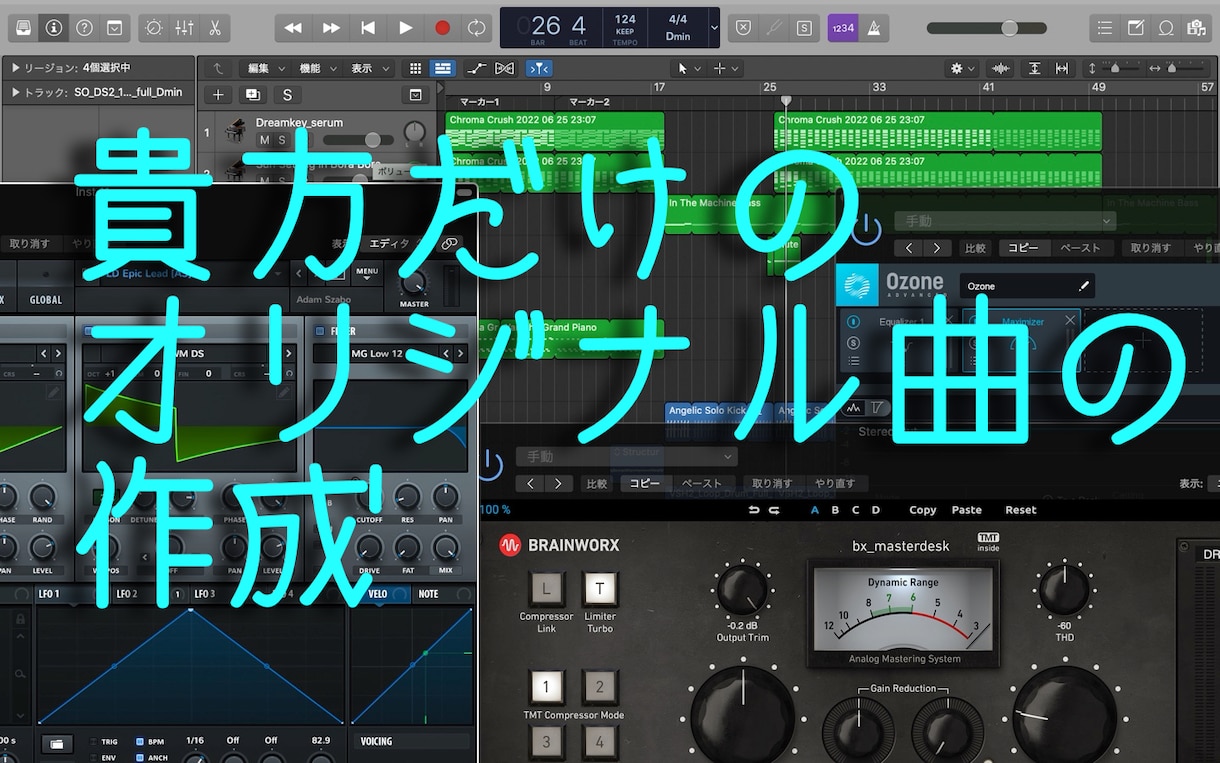
Task: Open the Mixer icon in the control bar
Action: click(186, 28)
